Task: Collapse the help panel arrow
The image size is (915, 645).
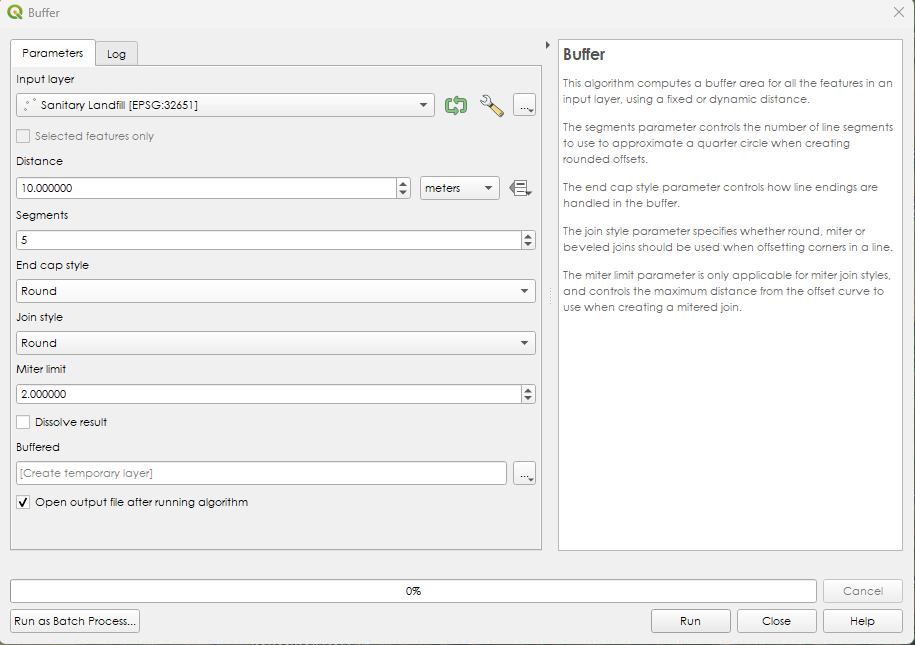Action: click(547, 45)
